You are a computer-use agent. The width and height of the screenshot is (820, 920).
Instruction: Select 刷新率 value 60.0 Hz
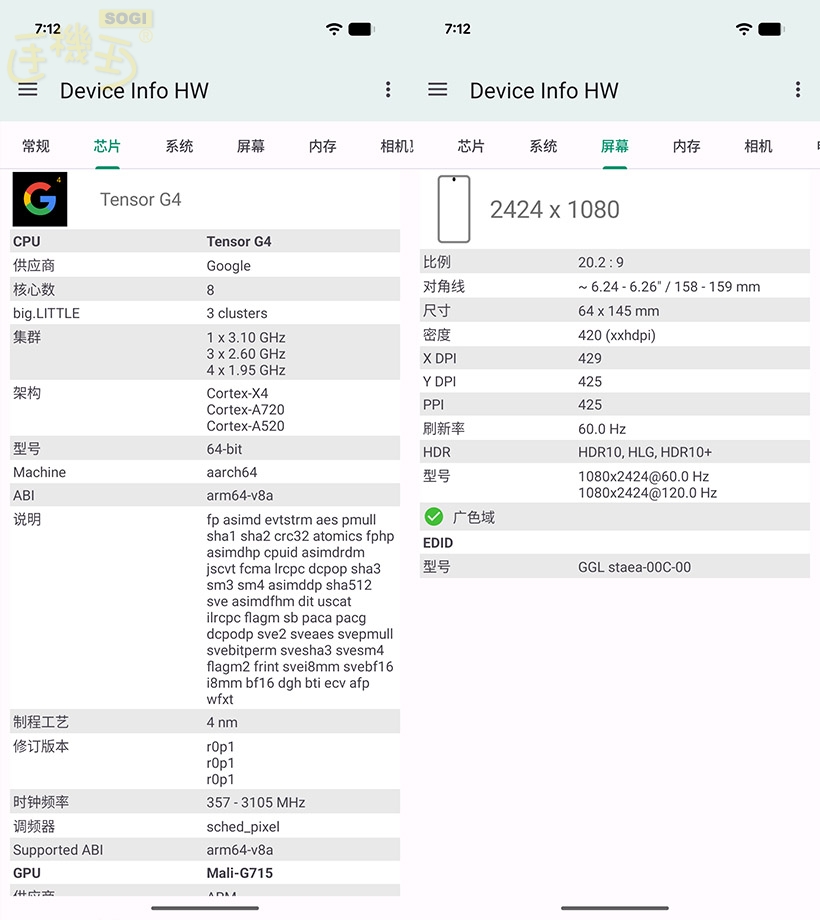[602, 429]
